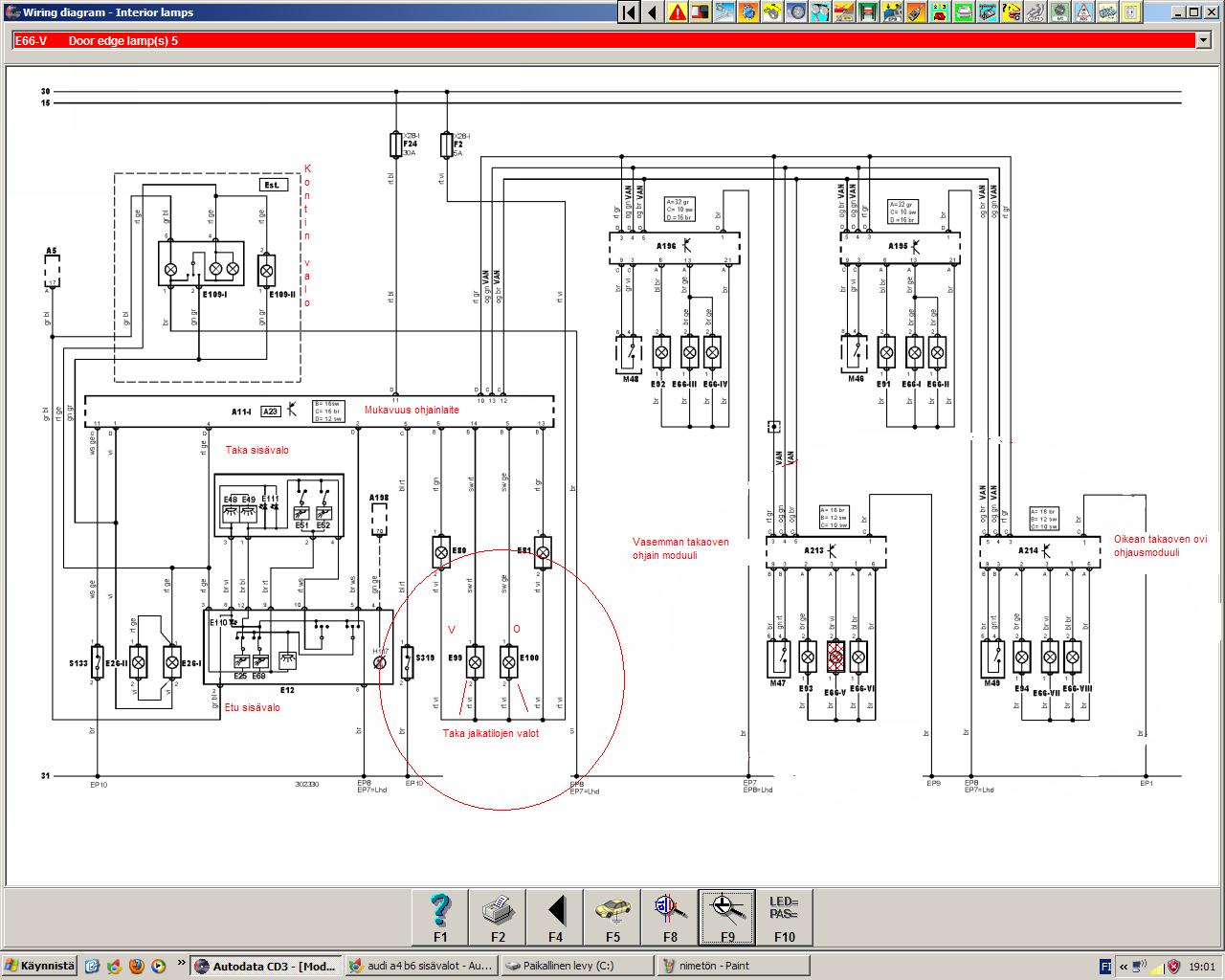Open help with the F1 question mark button
The image size is (1225, 980).
pos(440,917)
